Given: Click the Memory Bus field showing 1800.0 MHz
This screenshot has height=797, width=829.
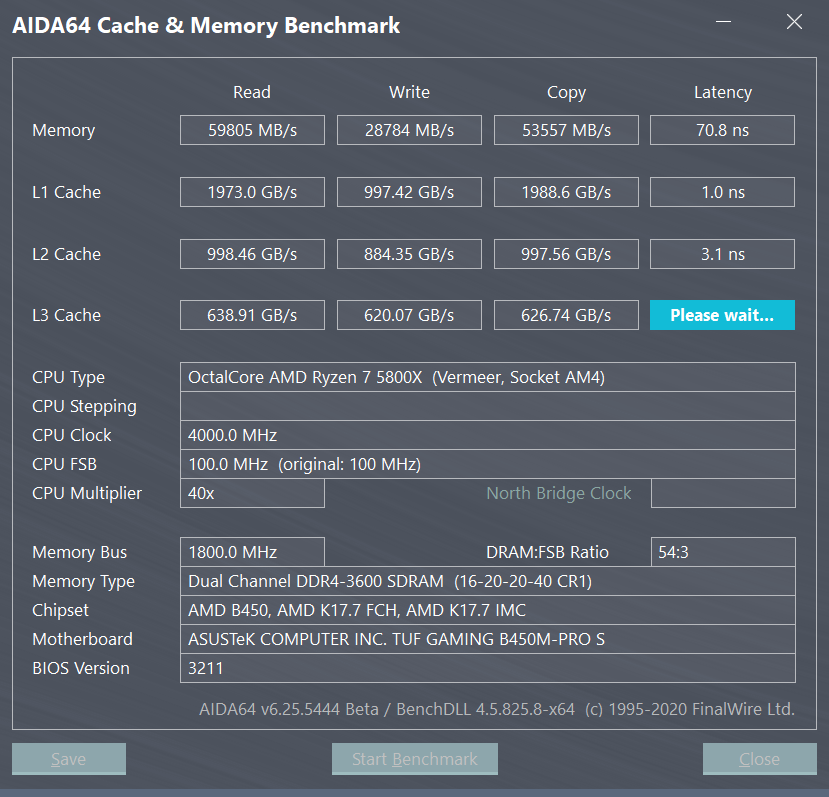Looking at the screenshot, I should [252, 552].
